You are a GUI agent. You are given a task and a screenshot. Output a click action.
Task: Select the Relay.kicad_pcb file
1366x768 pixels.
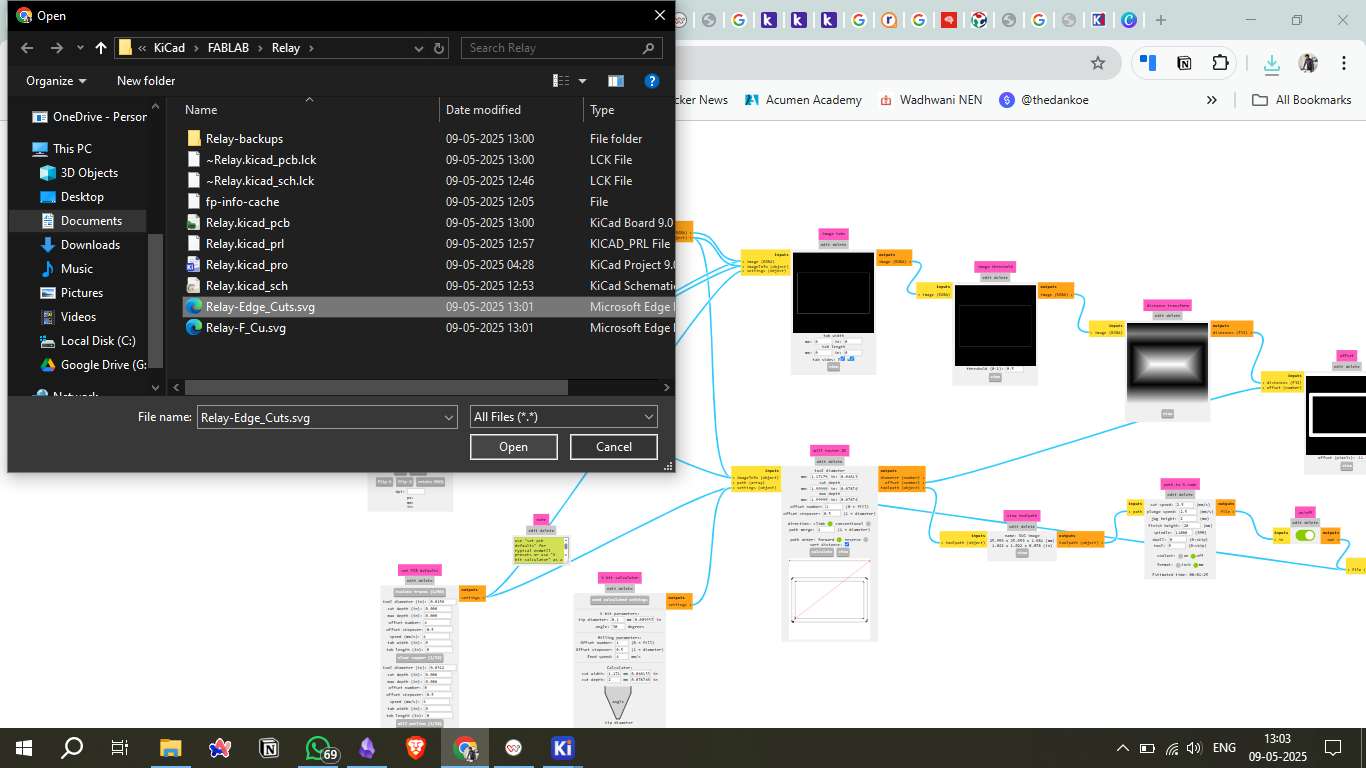tap(247, 223)
